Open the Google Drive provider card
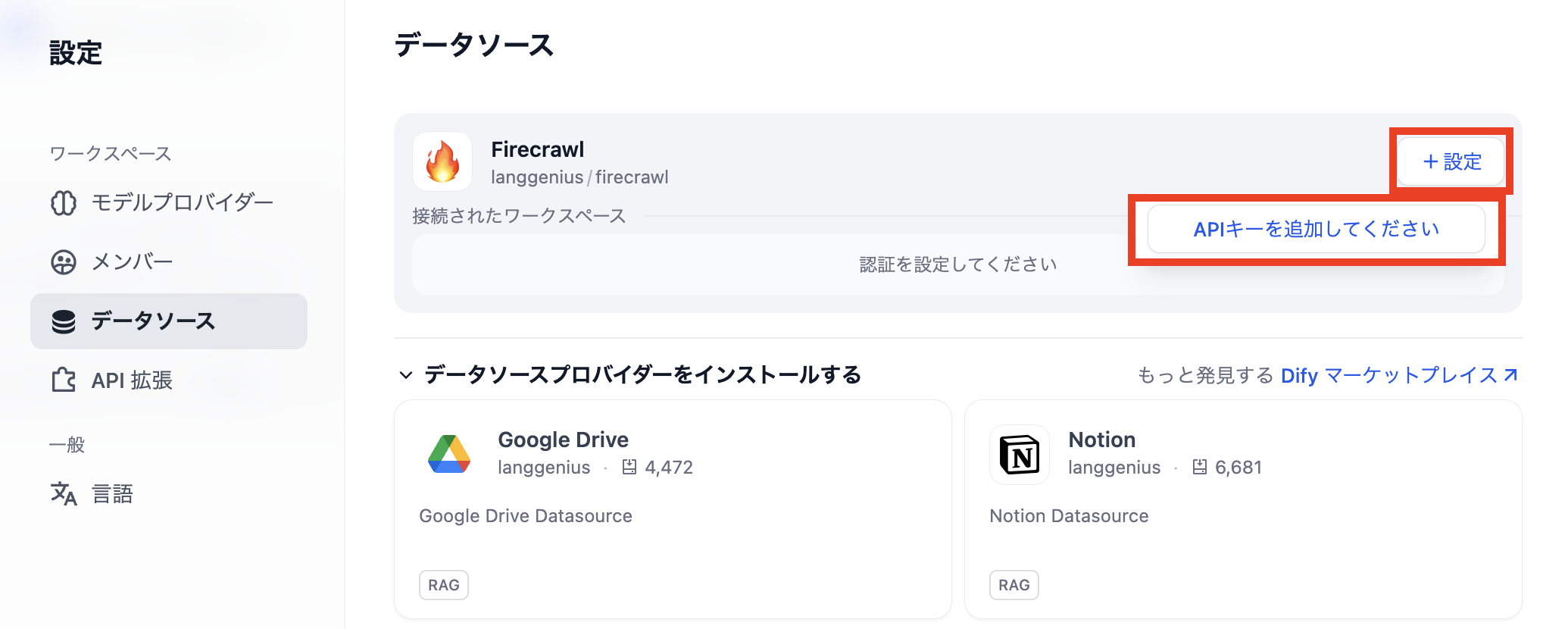This screenshot has height=629, width=1568. pos(672,509)
